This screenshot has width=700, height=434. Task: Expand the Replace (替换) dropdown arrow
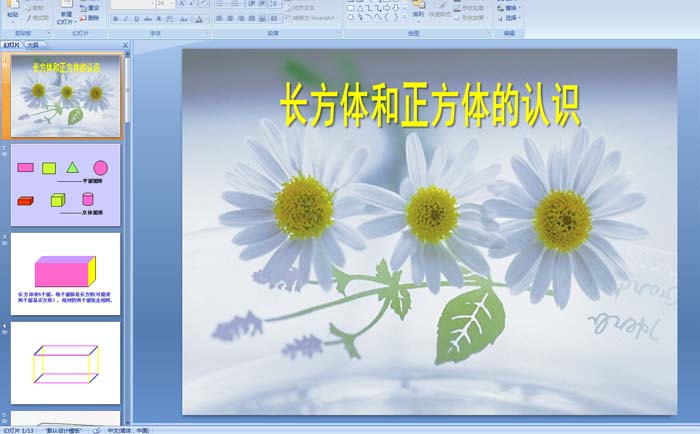(521, 7)
